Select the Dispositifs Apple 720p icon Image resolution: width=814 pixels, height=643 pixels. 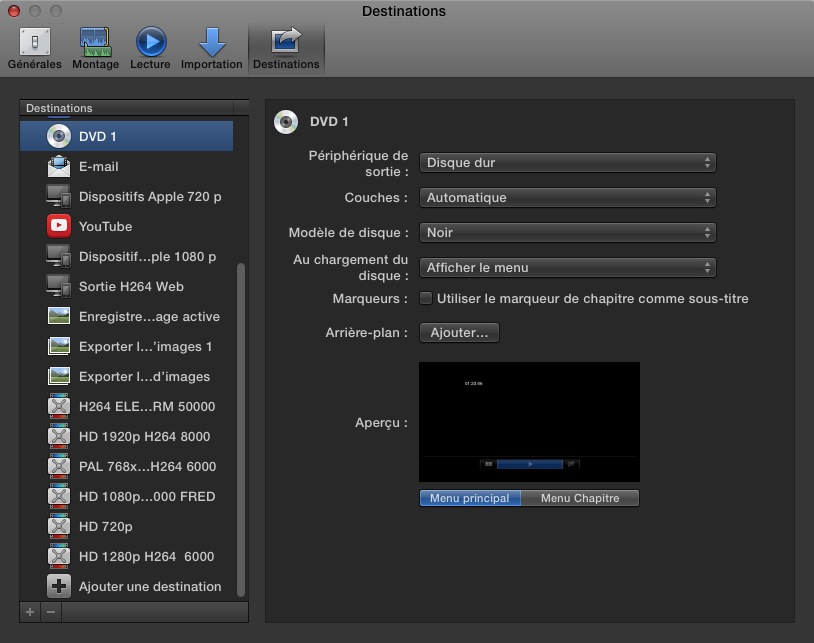click(57, 196)
